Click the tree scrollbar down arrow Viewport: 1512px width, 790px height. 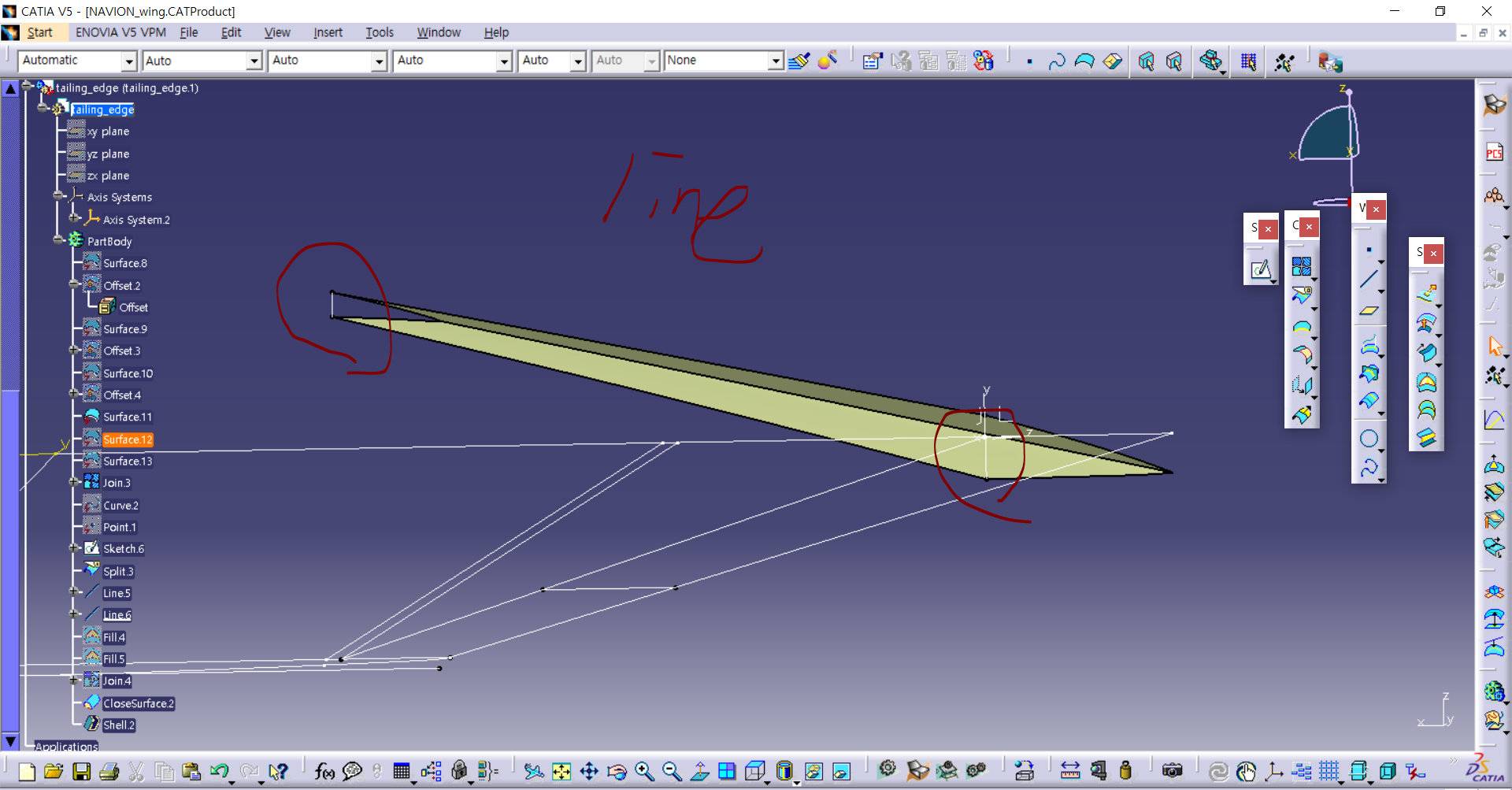click(10, 741)
